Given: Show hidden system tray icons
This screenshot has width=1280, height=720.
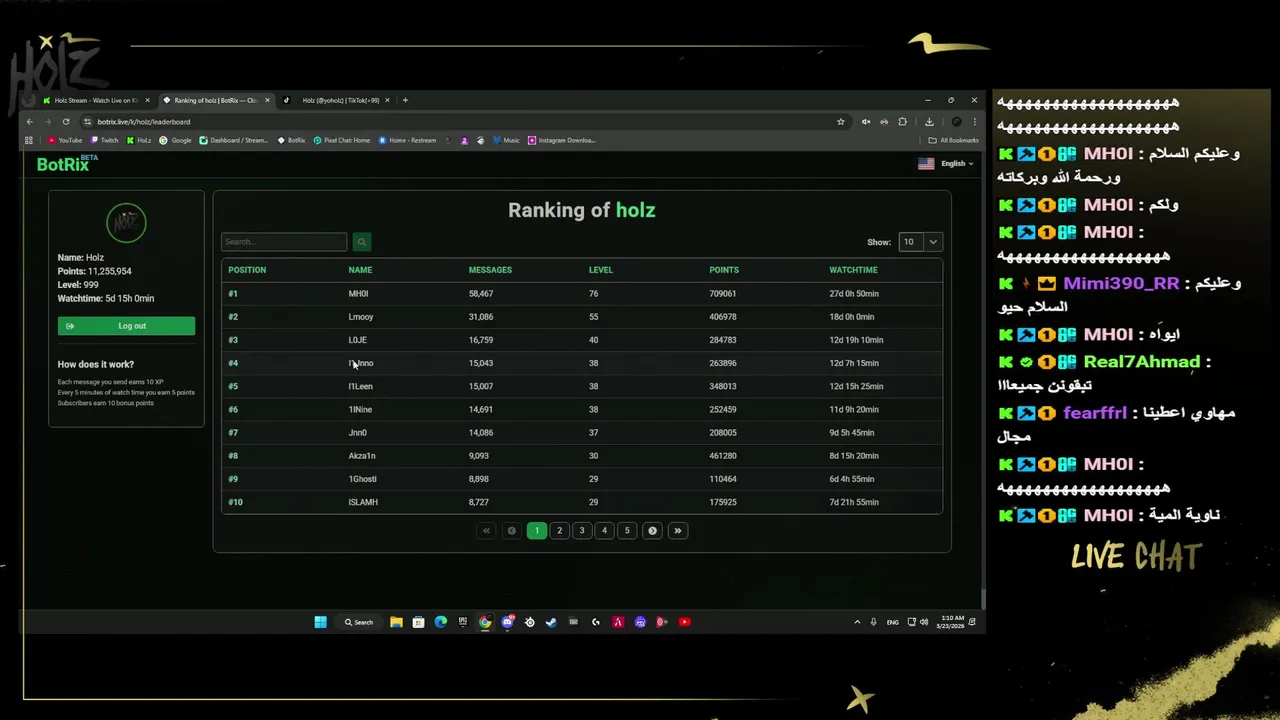Looking at the screenshot, I should tap(856, 622).
